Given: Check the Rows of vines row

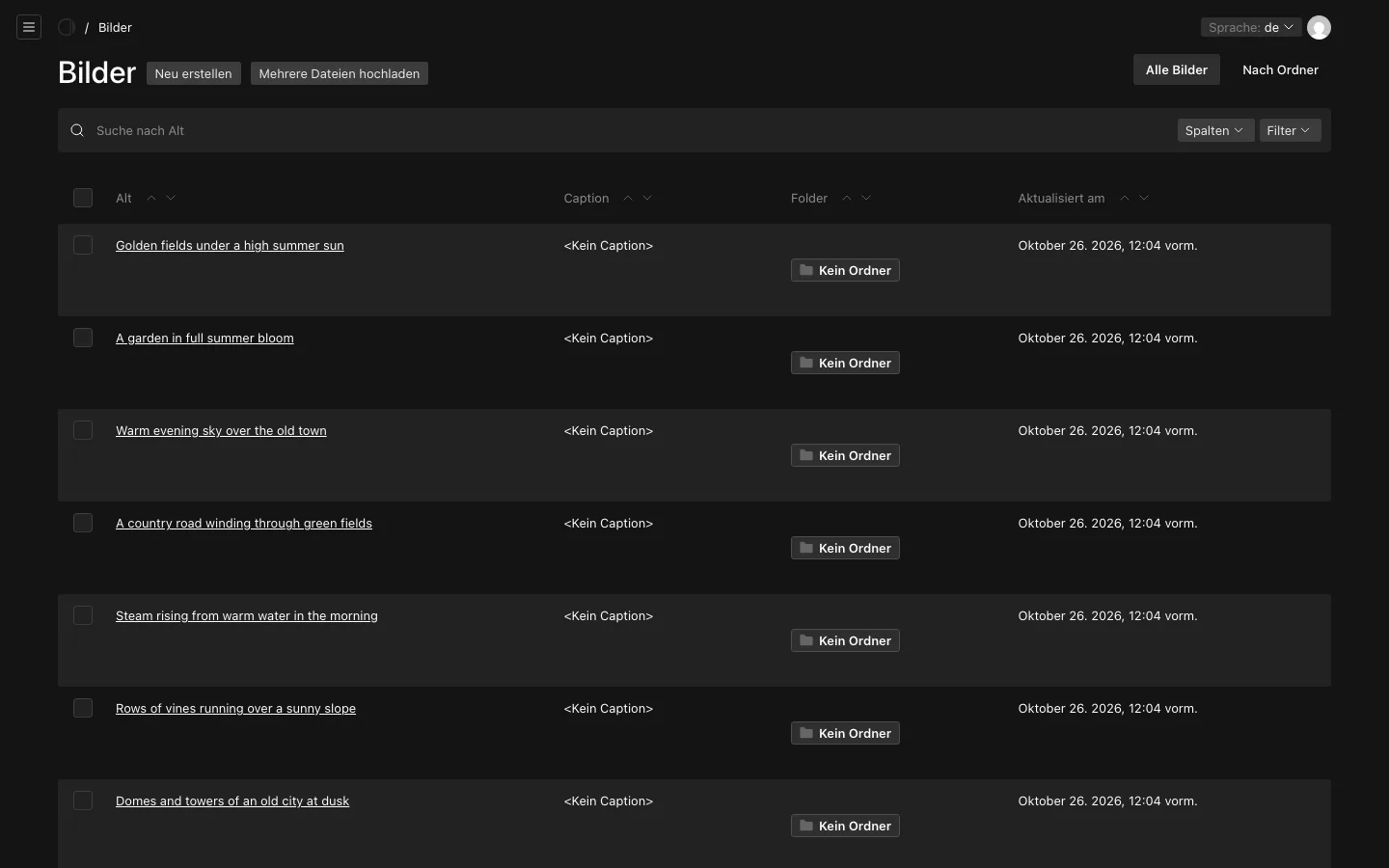Looking at the screenshot, I should point(83,708).
